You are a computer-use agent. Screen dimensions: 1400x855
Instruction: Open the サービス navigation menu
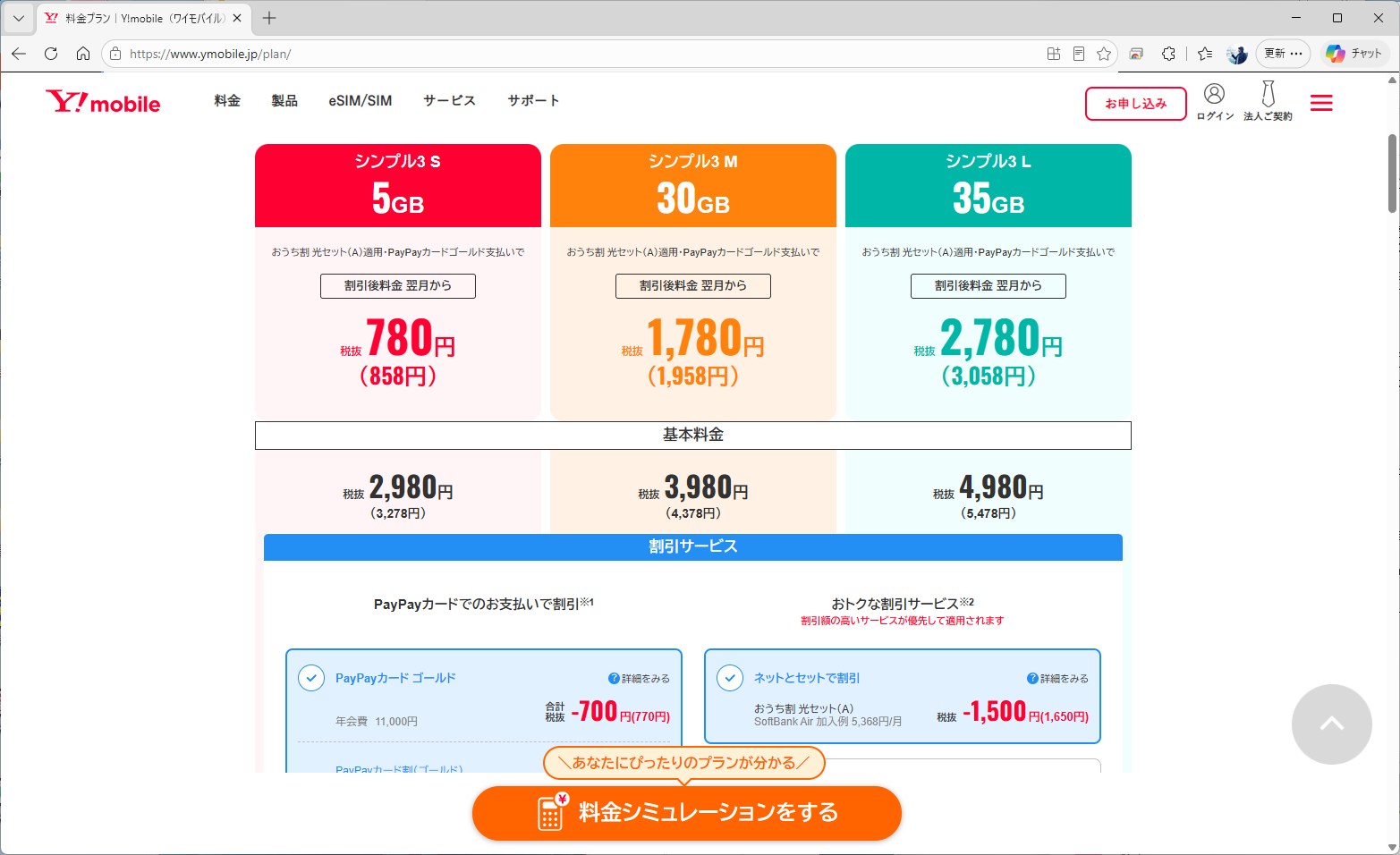point(450,100)
